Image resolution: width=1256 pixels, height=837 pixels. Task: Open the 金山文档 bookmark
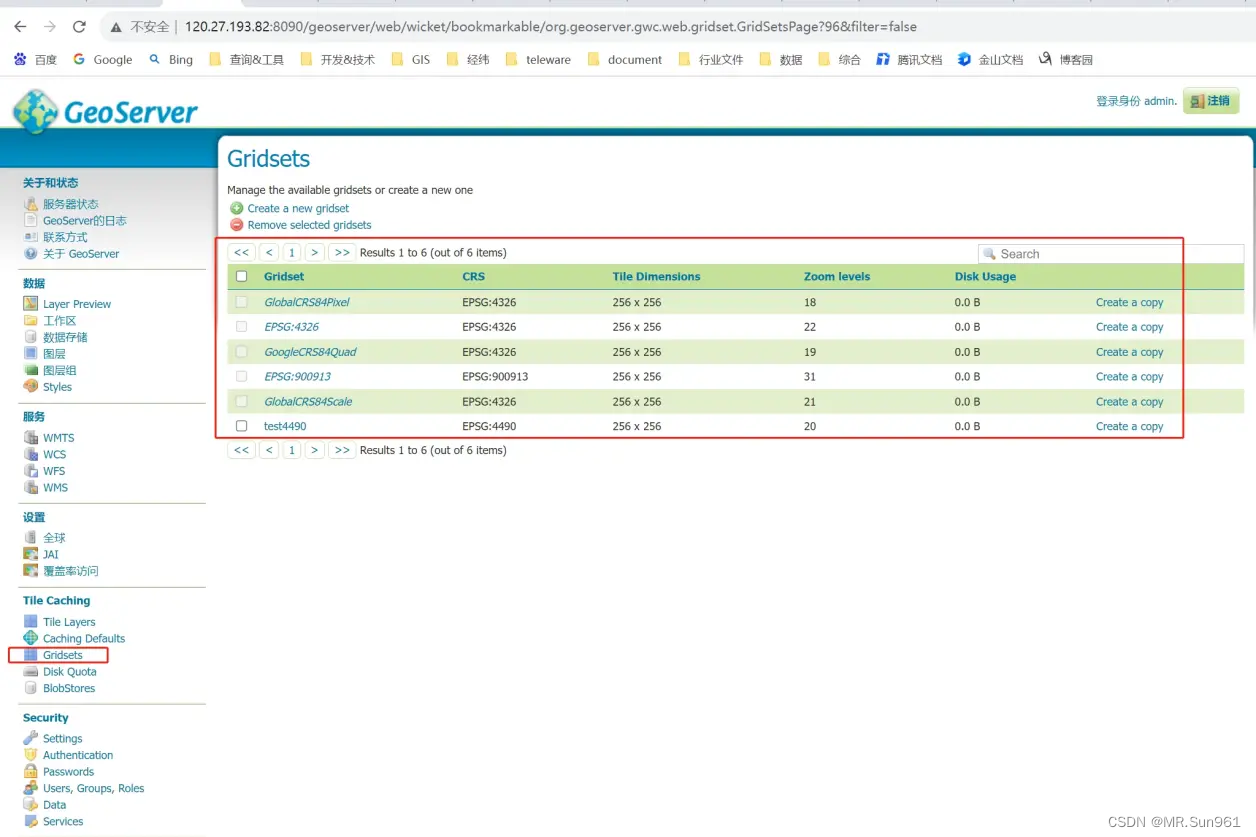(x=991, y=59)
